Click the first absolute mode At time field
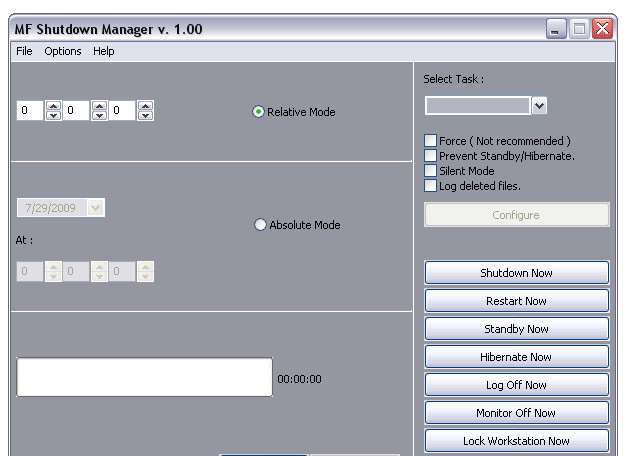The height and width of the screenshot is (456, 637). [30, 271]
